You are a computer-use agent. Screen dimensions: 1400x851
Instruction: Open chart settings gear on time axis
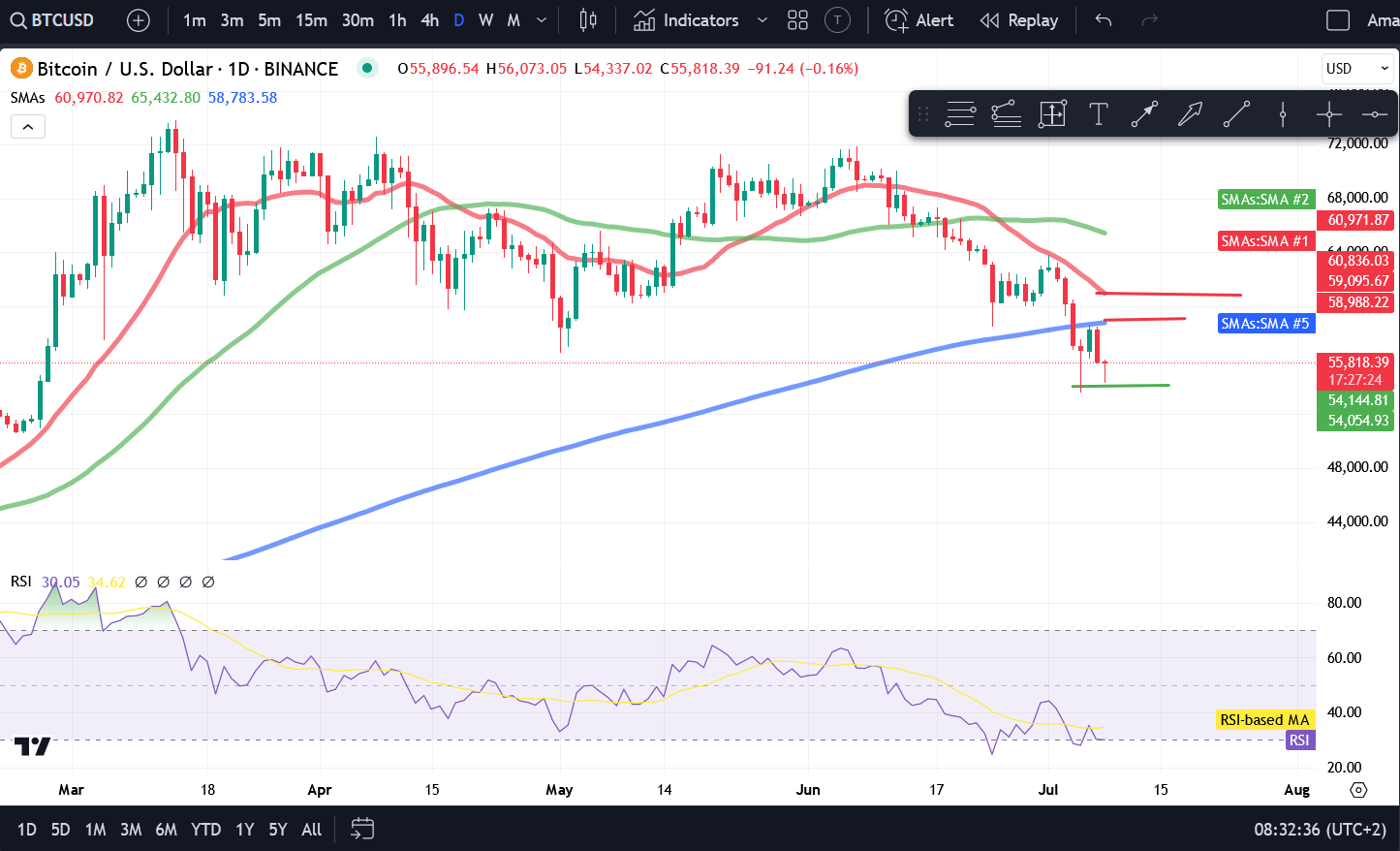[1358, 790]
